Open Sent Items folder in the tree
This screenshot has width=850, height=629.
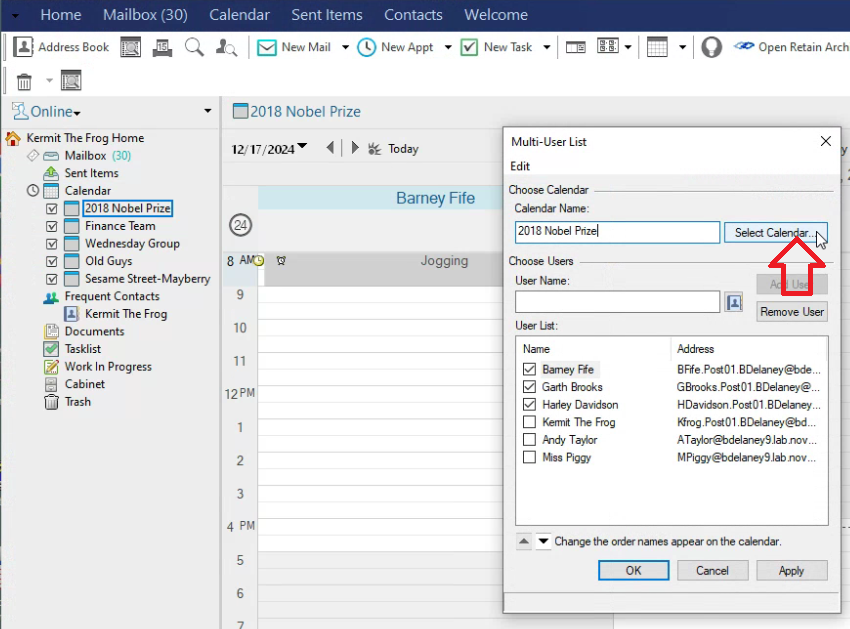91,173
